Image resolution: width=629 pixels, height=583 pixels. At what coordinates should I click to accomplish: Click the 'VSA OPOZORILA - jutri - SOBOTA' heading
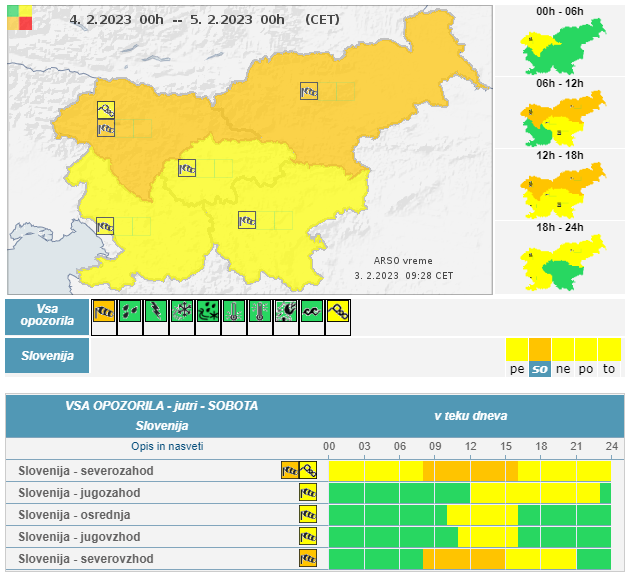[x=162, y=406]
